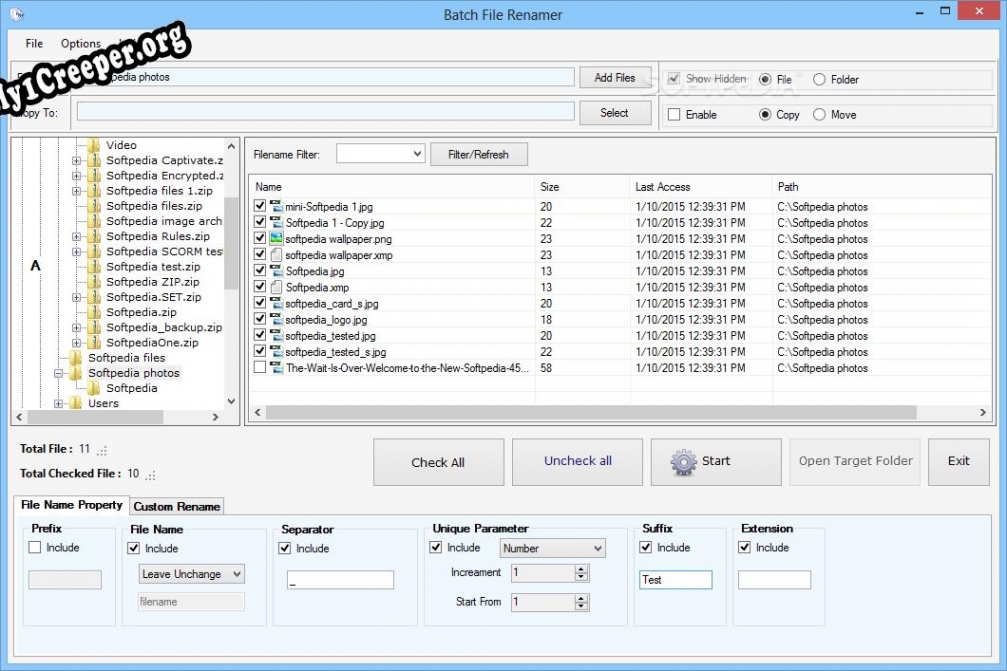Image resolution: width=1007 pixels, height=671 pixels.
Task: Select the Move radio button
Action: (820, 115)
